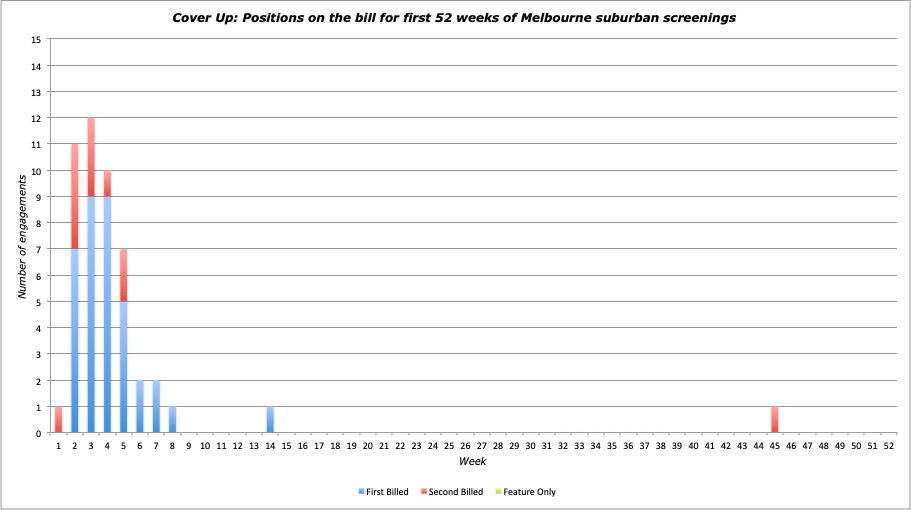Select the blue bar at week 6

tap(140, 407)
